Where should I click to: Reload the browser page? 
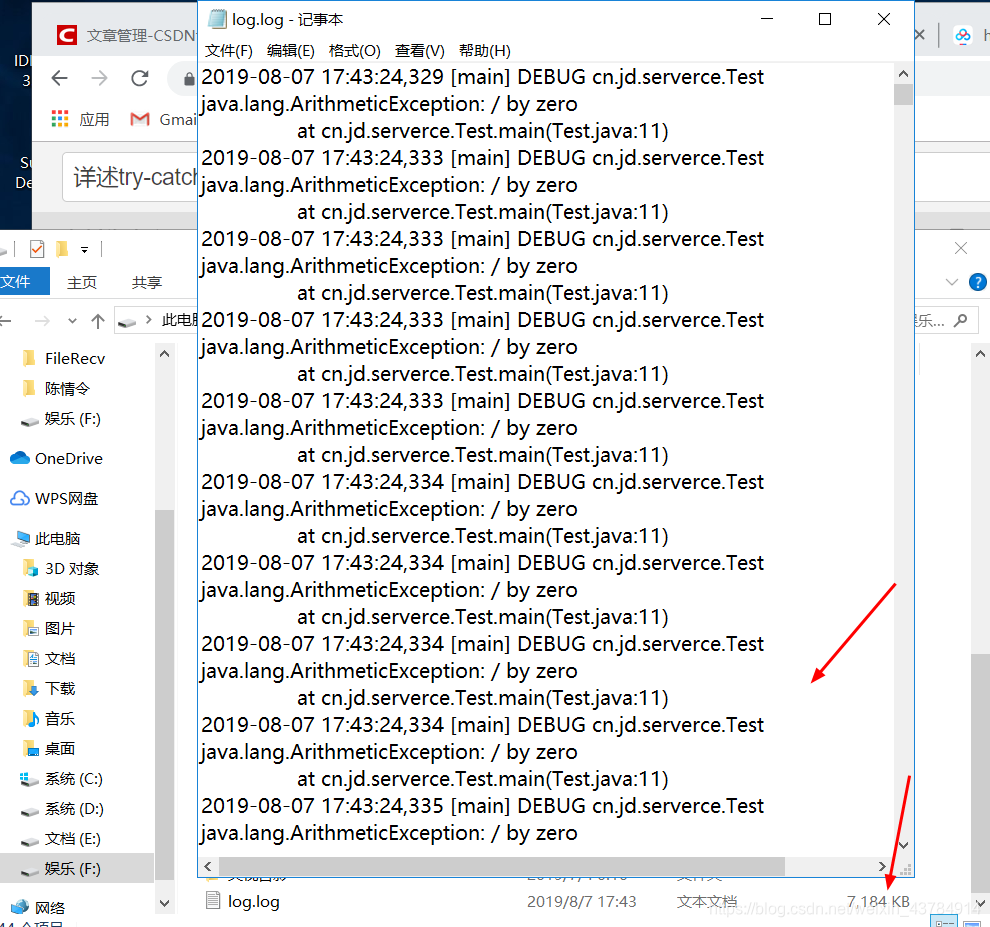pyautogui.click(x=140, y=78)
